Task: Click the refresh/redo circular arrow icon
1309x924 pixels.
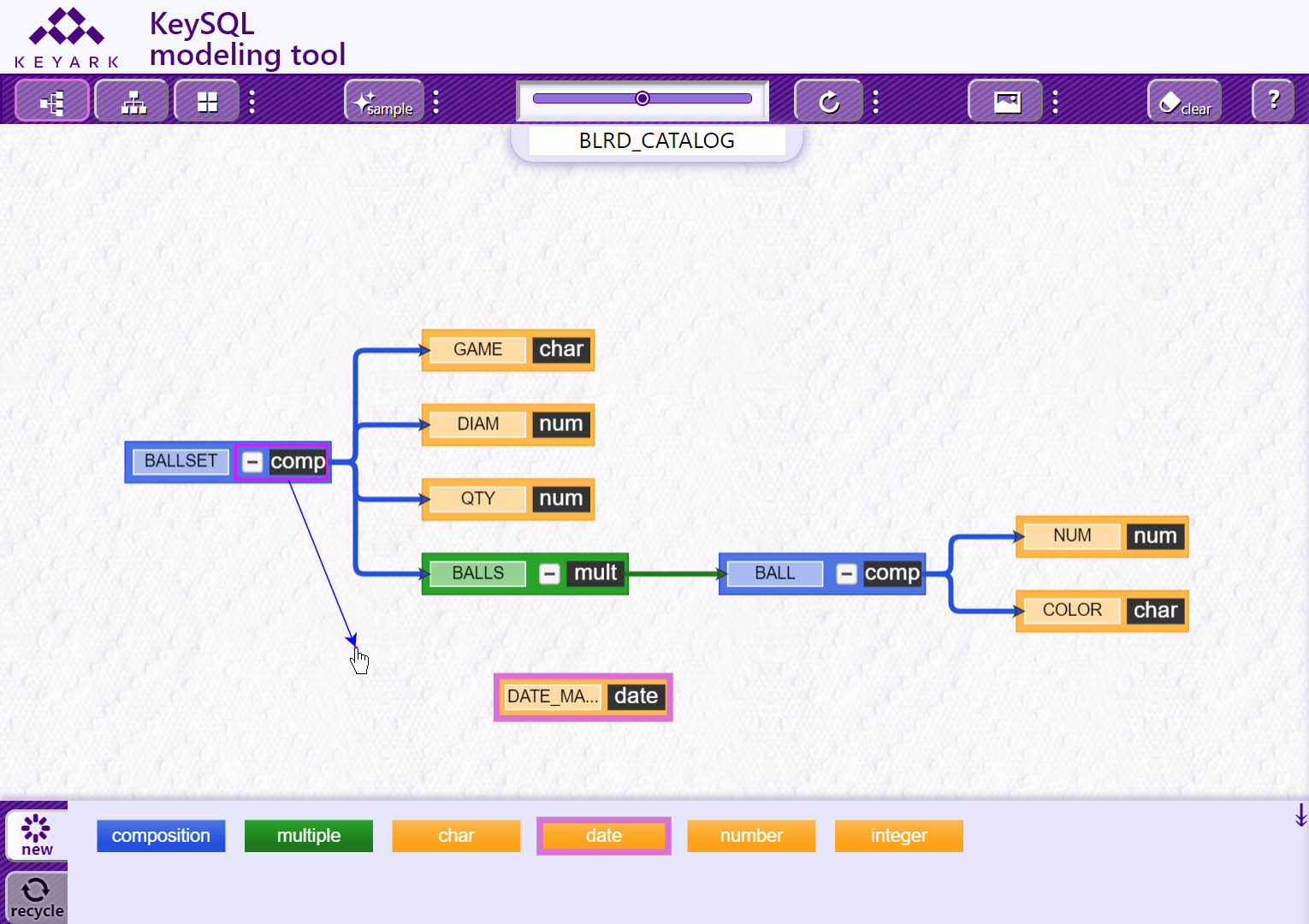Action: click(x=828, y=102)
